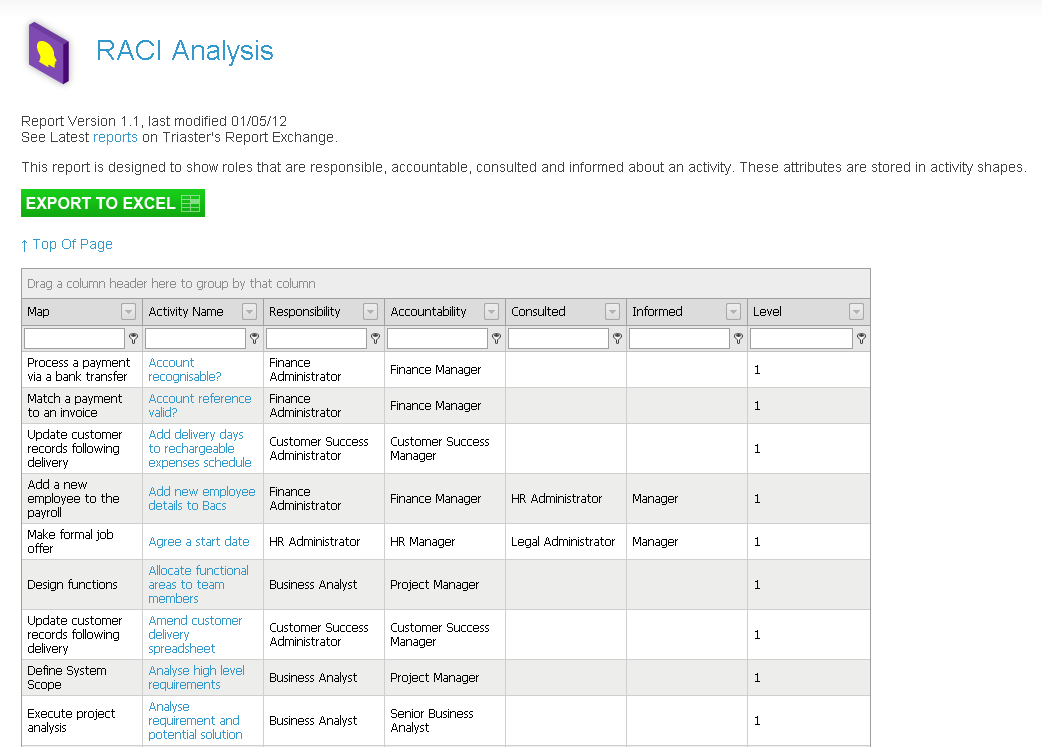
Task: Open the Level column dropdown arrow
Action: point(856,312)
